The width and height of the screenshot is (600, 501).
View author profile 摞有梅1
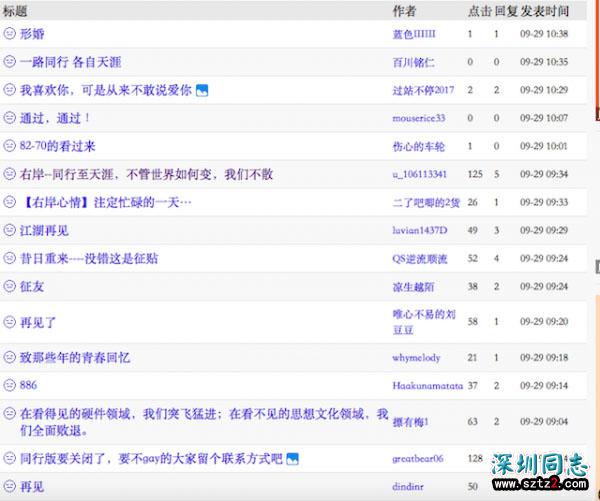point(411,422)
